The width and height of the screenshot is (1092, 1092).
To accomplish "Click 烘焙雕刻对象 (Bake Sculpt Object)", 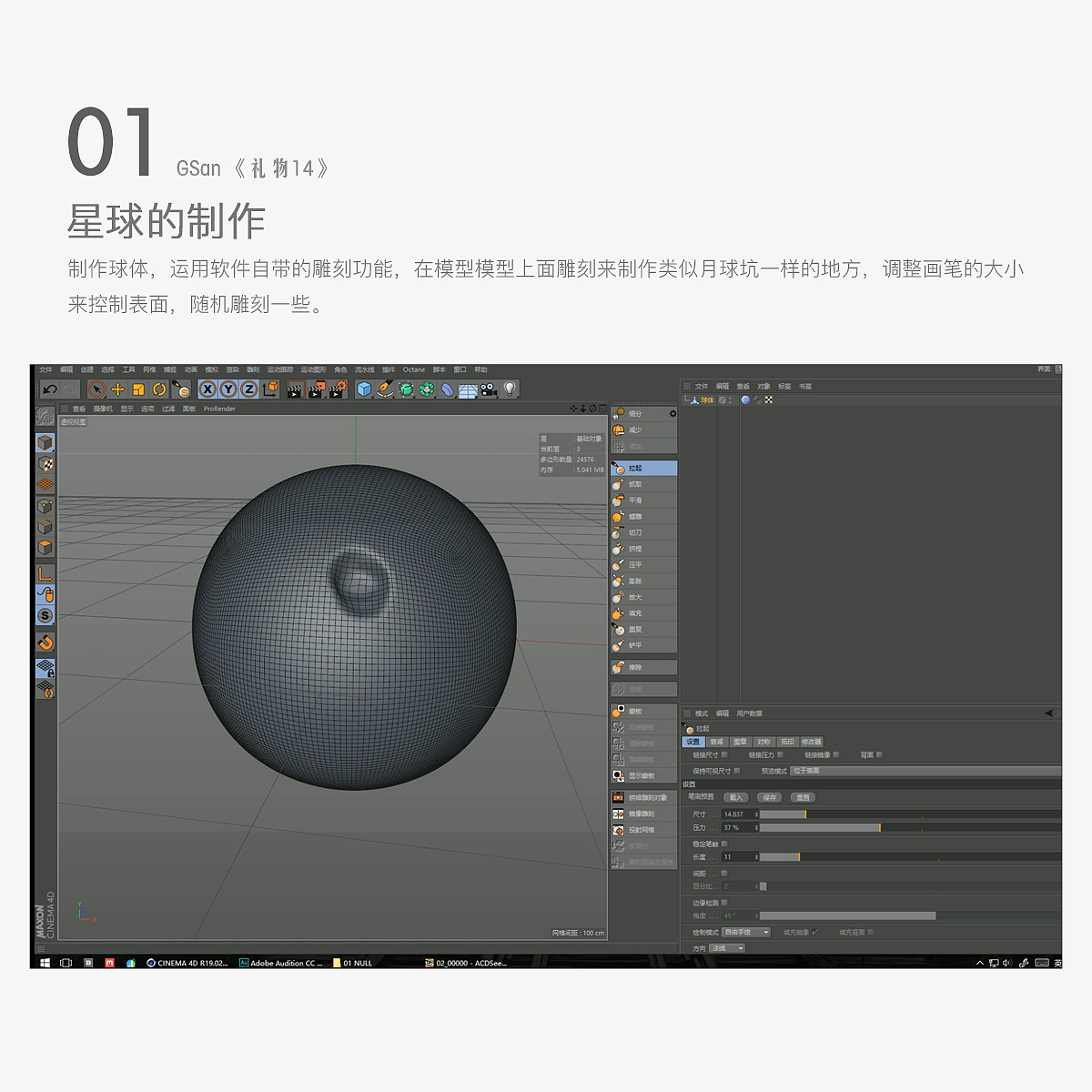I will click(x=644, y=797).
